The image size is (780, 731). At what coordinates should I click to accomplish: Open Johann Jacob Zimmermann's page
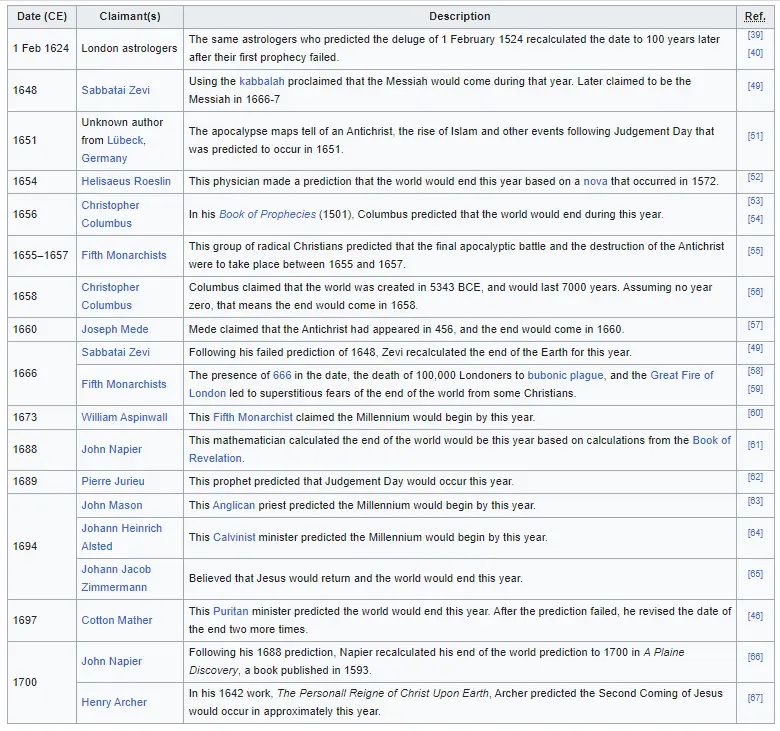(116, 578)
